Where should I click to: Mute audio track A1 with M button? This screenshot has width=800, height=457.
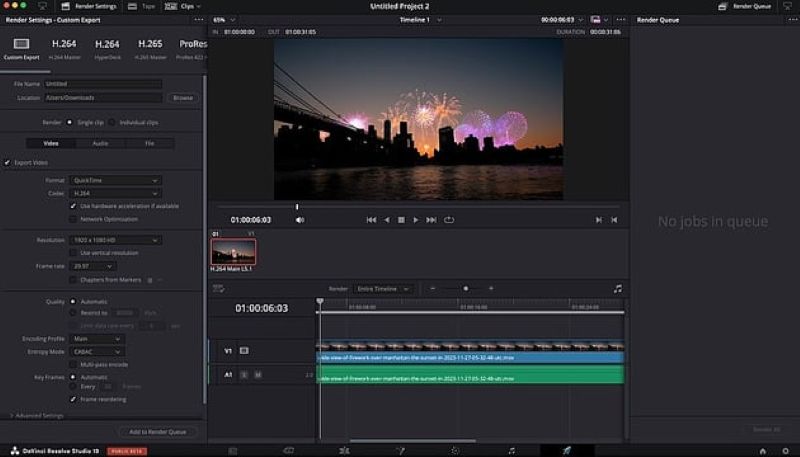coord(257,374)
